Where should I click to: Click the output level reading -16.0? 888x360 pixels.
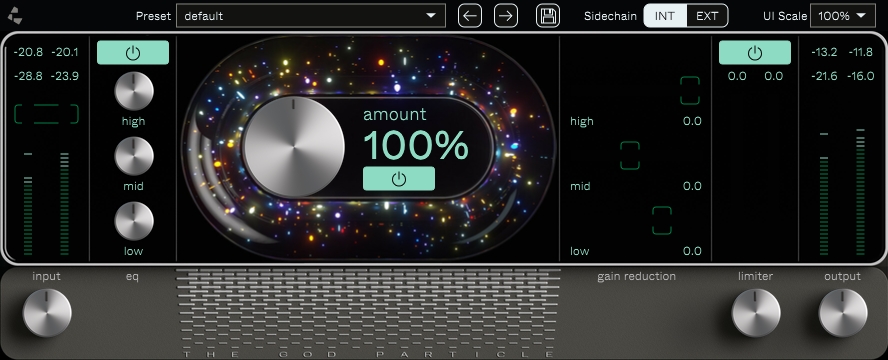861,76
